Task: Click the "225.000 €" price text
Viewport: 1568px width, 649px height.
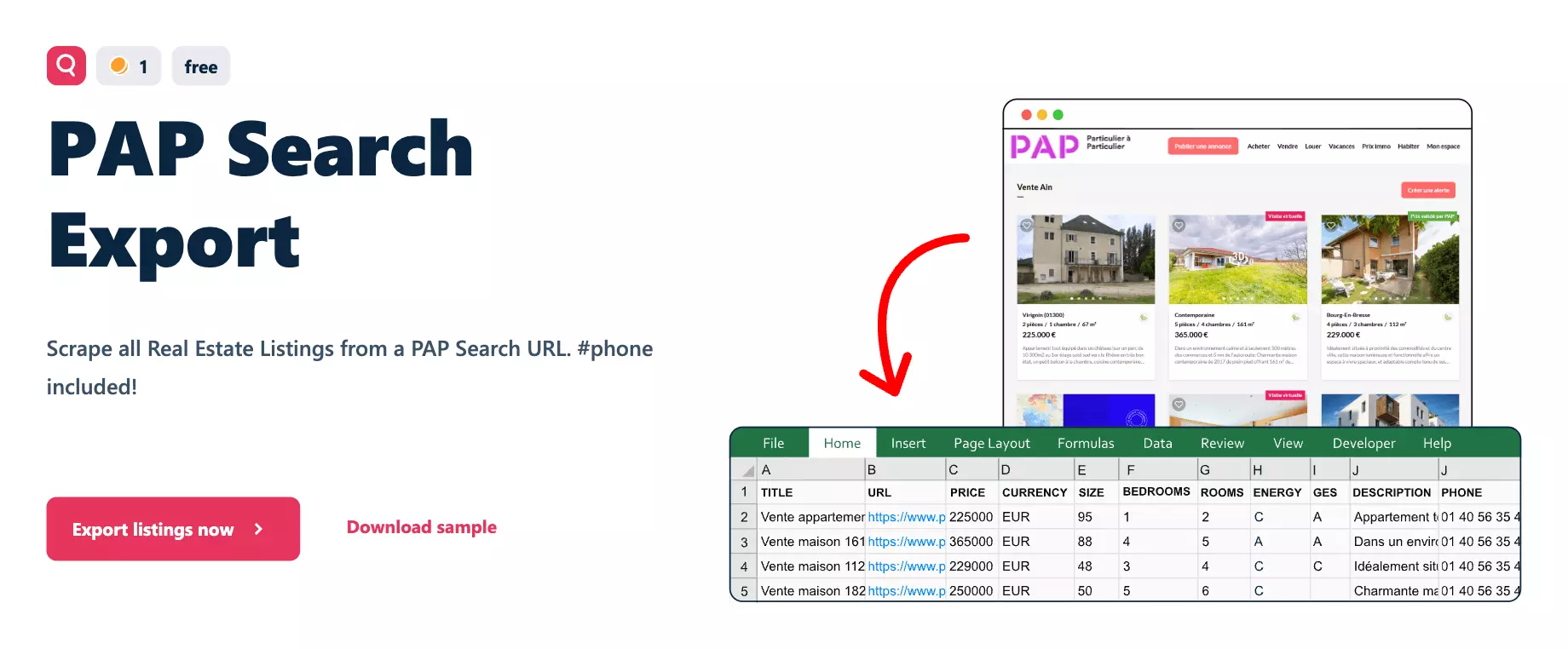Action: [1039, 335]
